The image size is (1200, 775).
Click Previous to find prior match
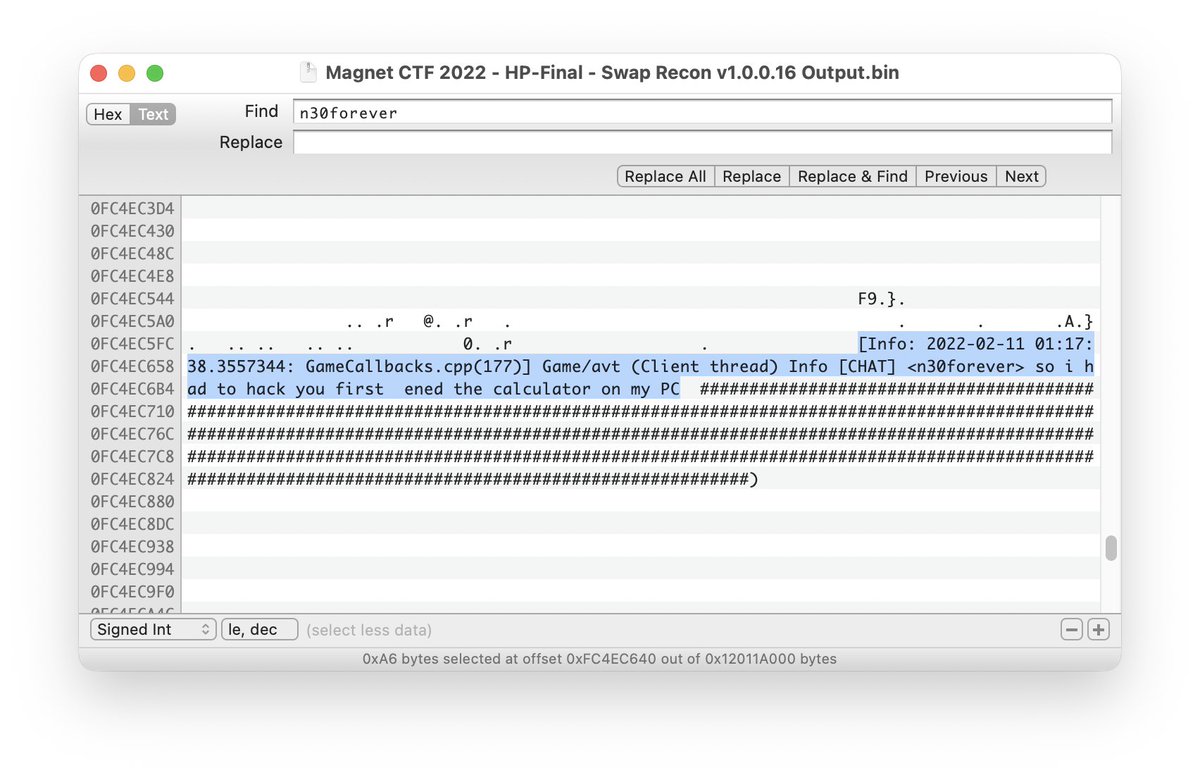(x=956, y=176)
